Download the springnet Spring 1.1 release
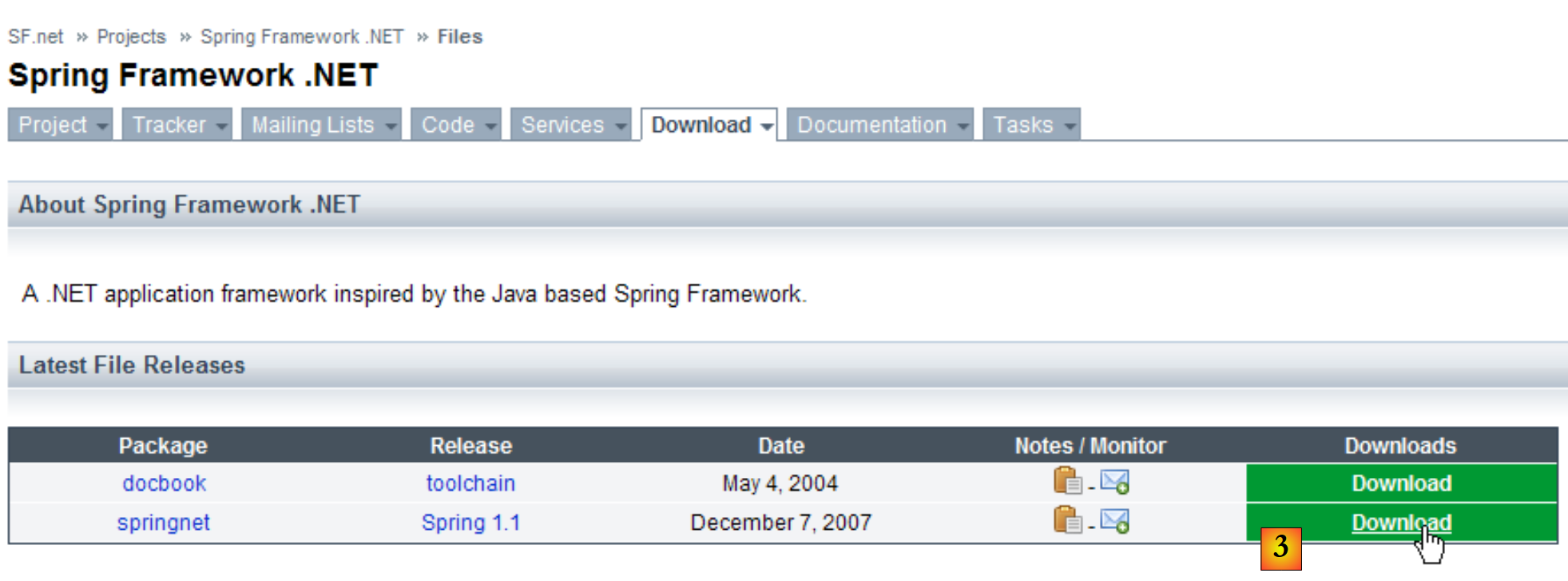 [x=1401, y=523]
